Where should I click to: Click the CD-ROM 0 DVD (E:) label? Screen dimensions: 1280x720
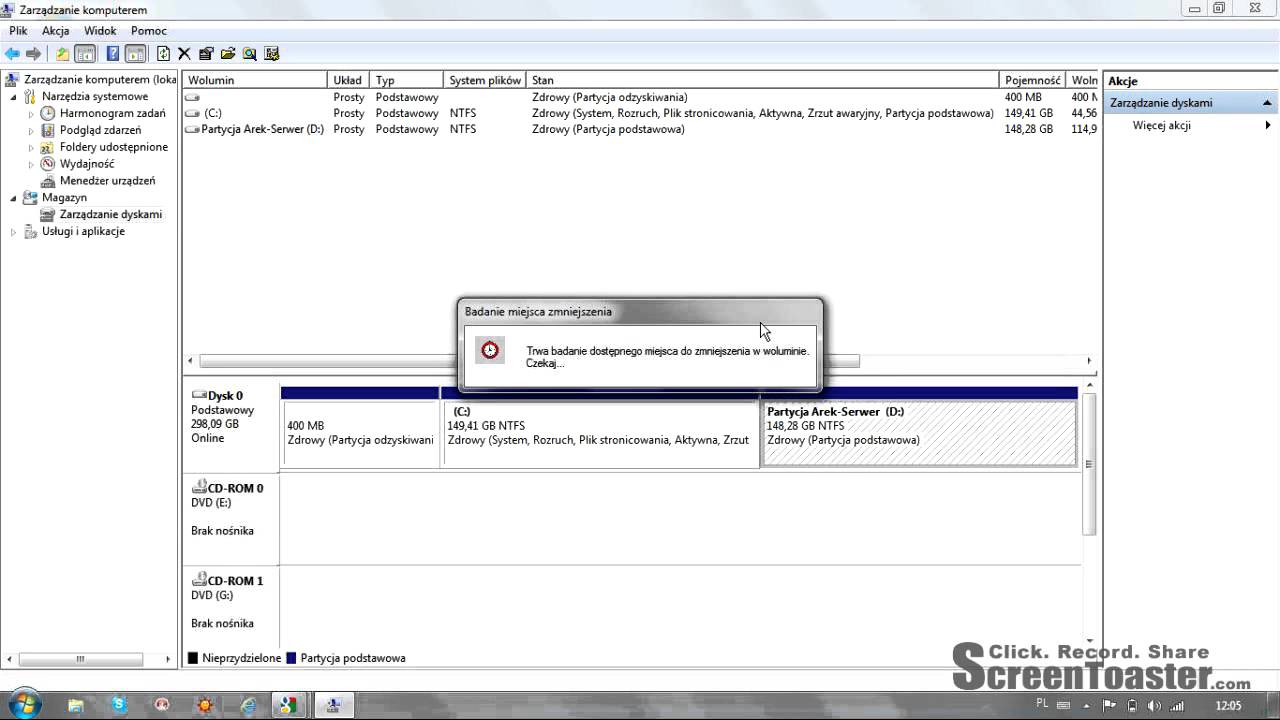click(x=231, y=518)
